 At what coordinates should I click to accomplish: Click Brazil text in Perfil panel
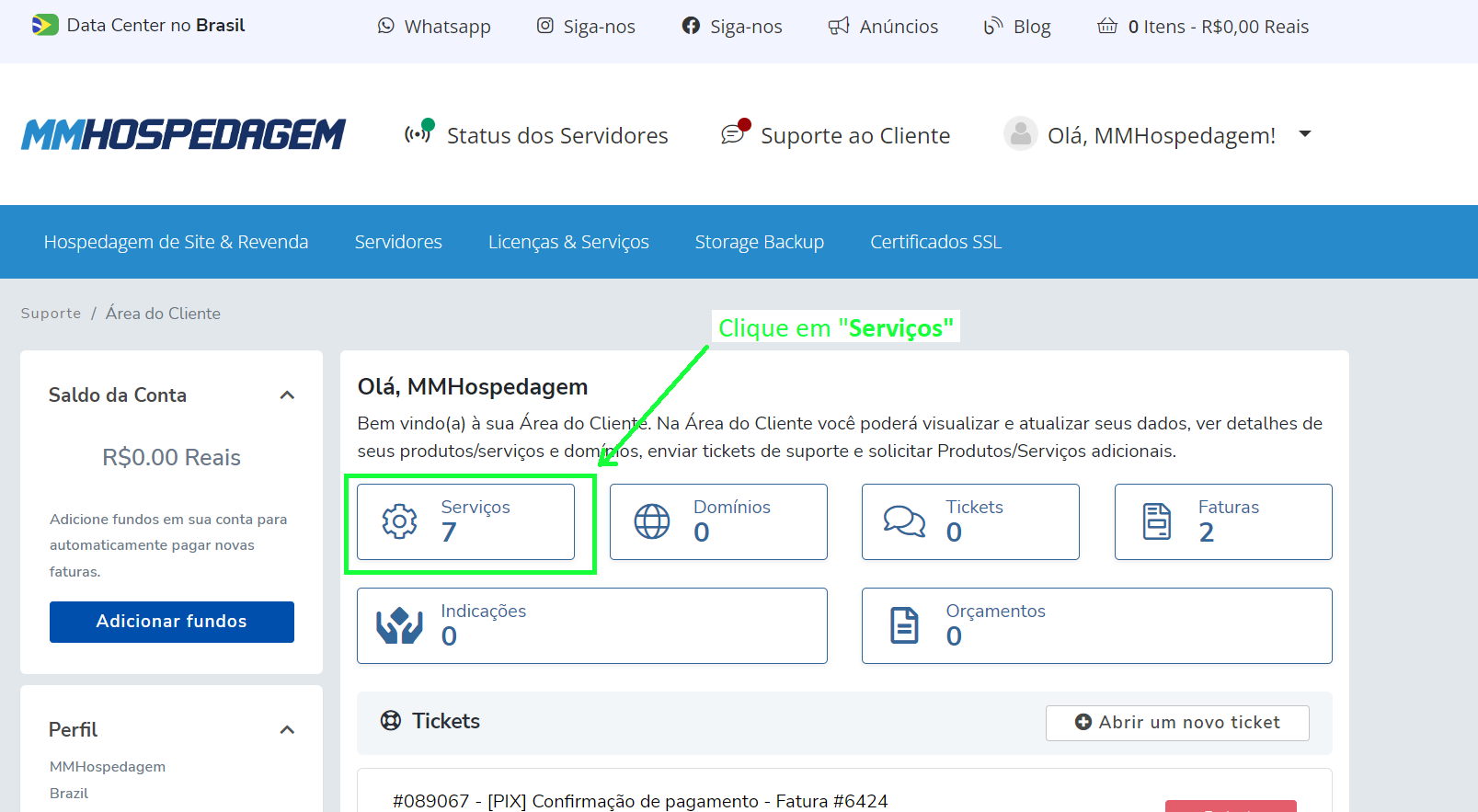tap(69, 794)
